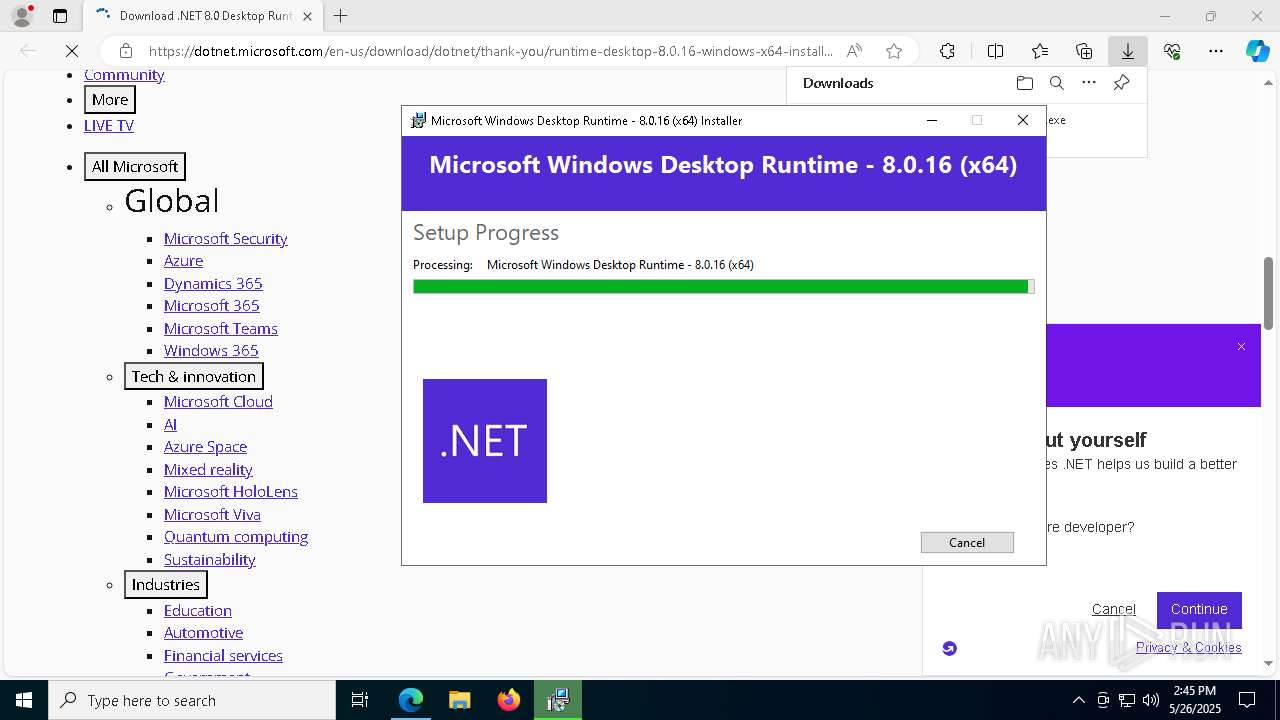Click the taskbar search box
Screen dimensions: 1280x720
(x=192, y=700)
